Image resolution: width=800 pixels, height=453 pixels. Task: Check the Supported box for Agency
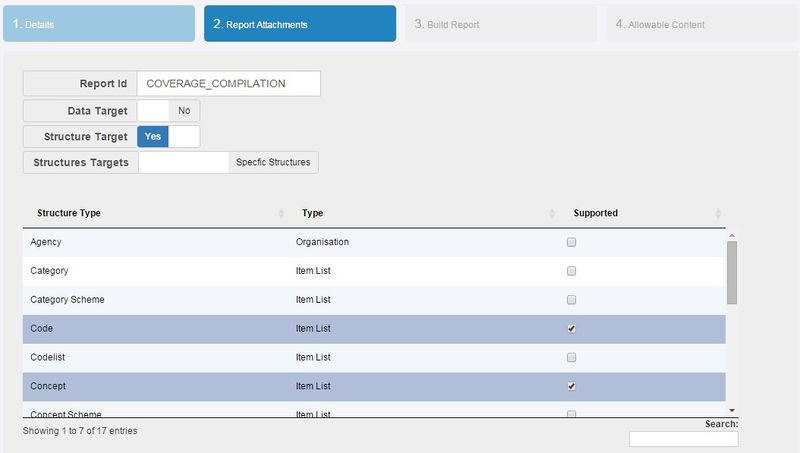pos(571,242)
